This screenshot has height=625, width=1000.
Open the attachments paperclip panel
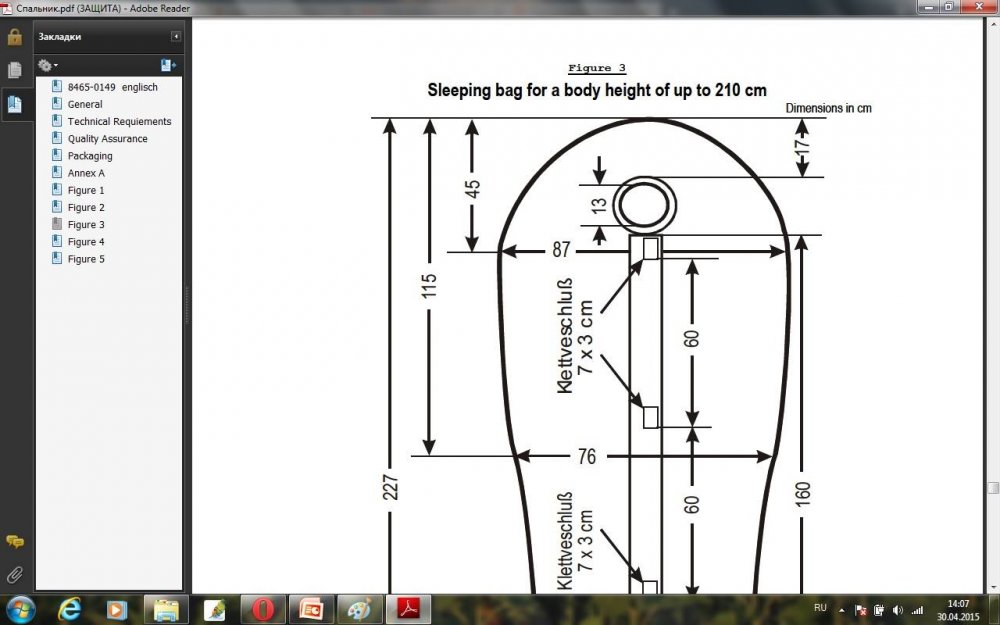(x=15, y=575)
